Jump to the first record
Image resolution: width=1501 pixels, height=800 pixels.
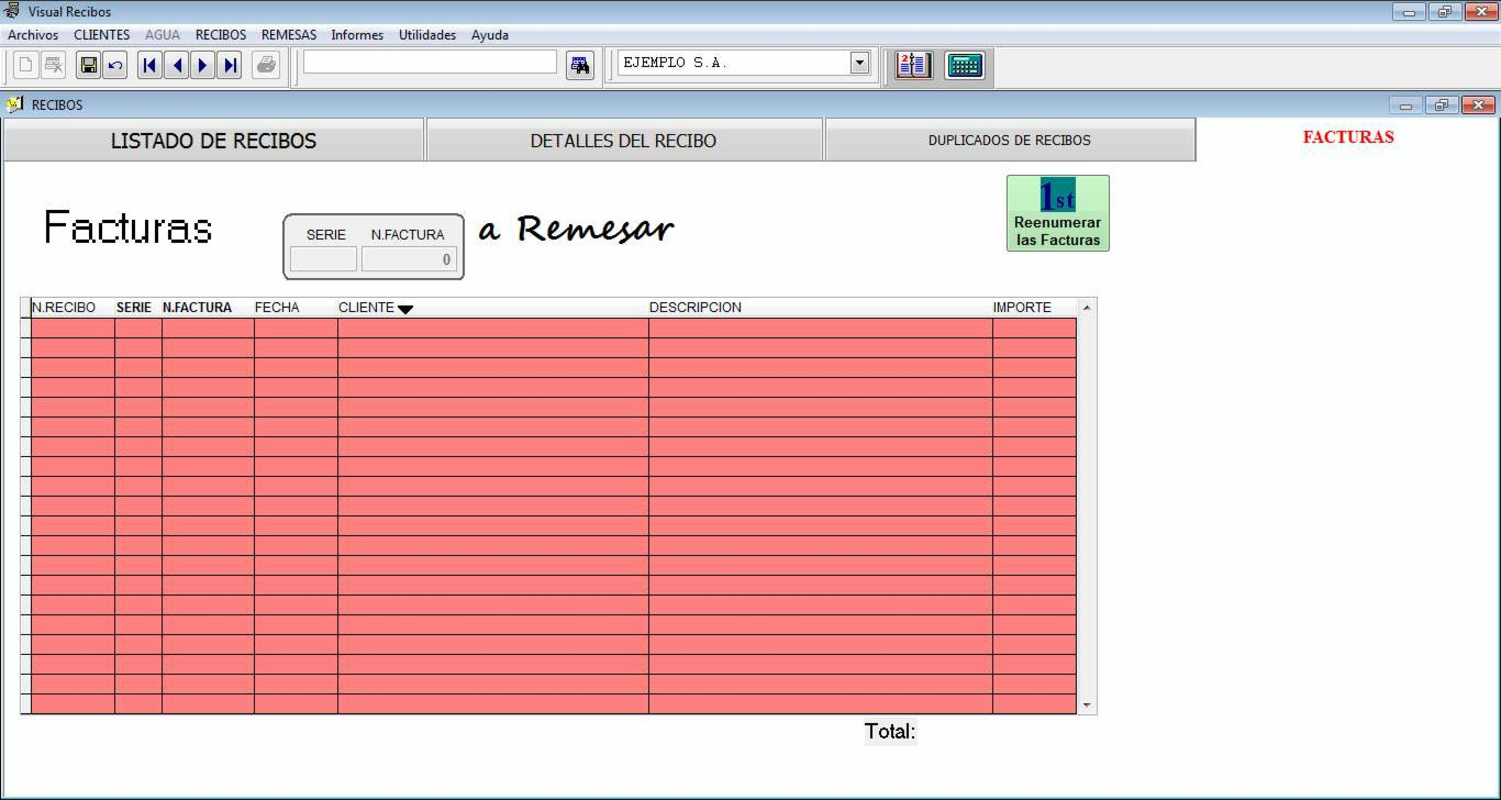(149, 66)
